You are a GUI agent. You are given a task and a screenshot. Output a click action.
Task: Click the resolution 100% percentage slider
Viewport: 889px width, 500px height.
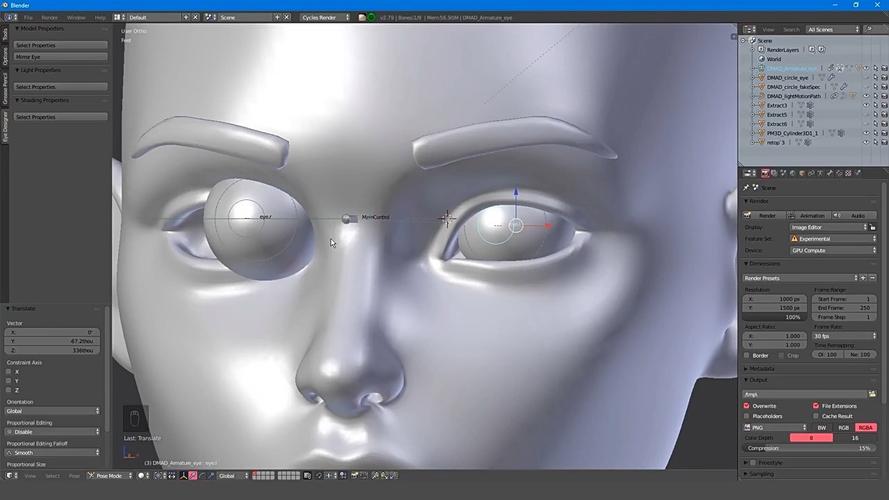point(774,317)
